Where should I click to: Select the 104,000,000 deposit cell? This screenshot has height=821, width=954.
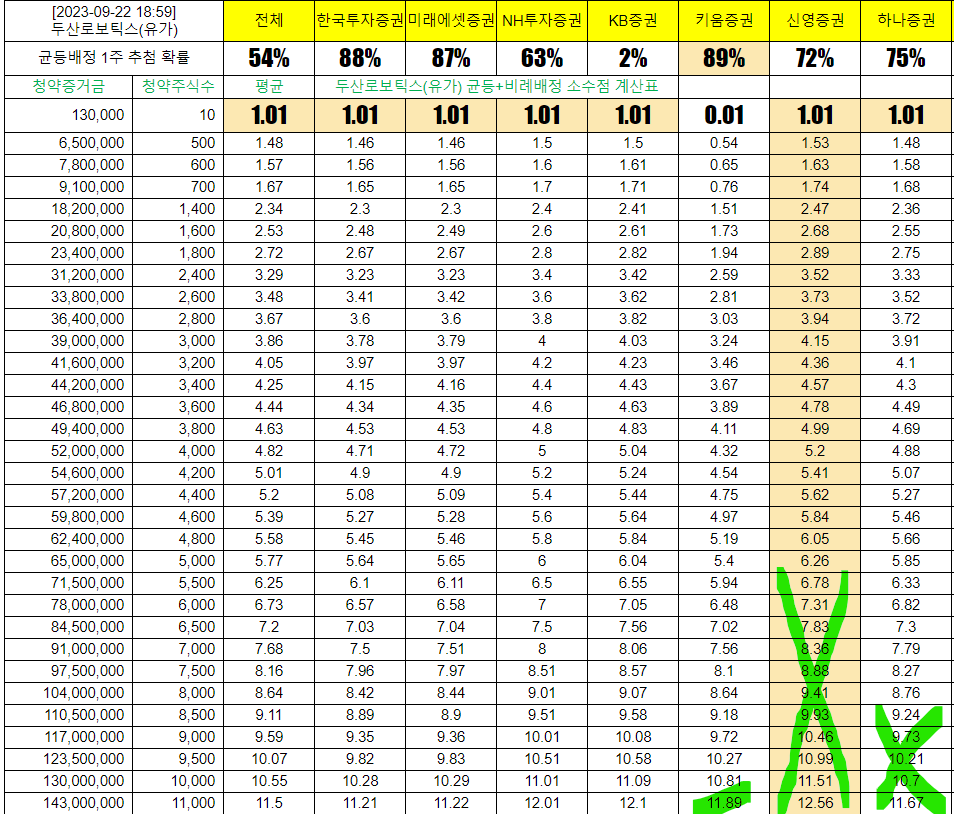[x=68, y=693]
